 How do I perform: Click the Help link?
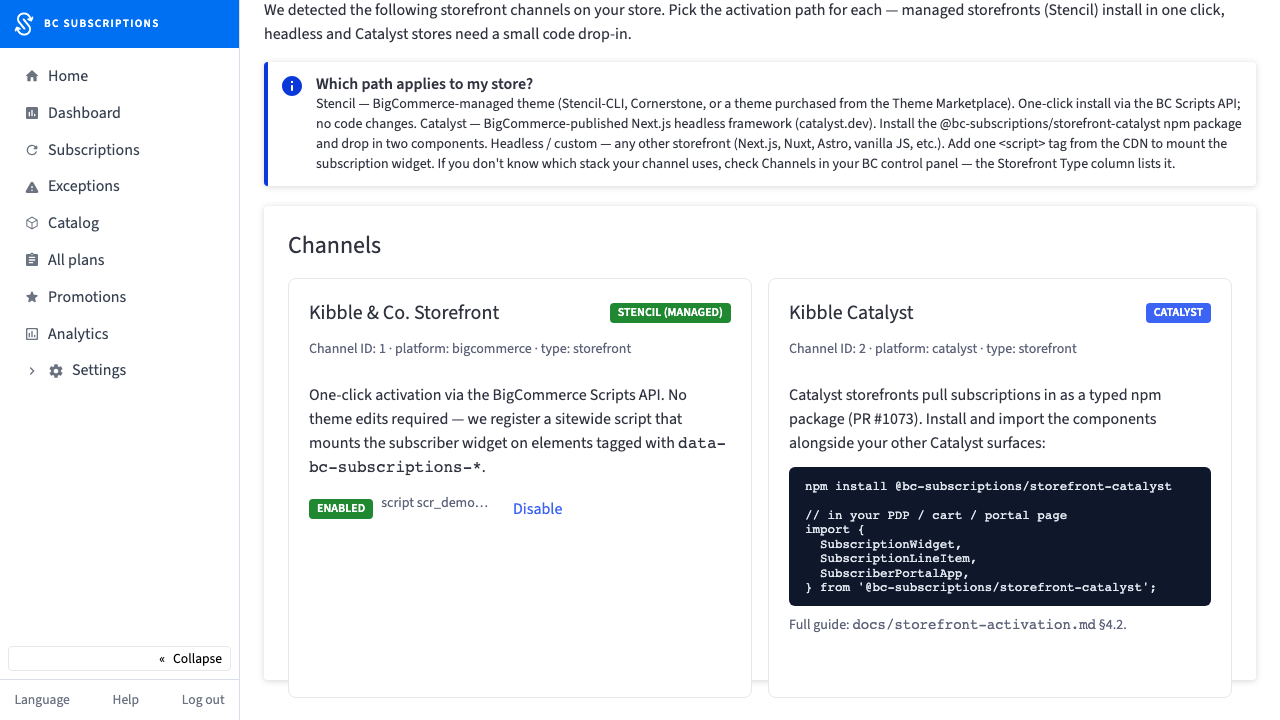[126, 700]
